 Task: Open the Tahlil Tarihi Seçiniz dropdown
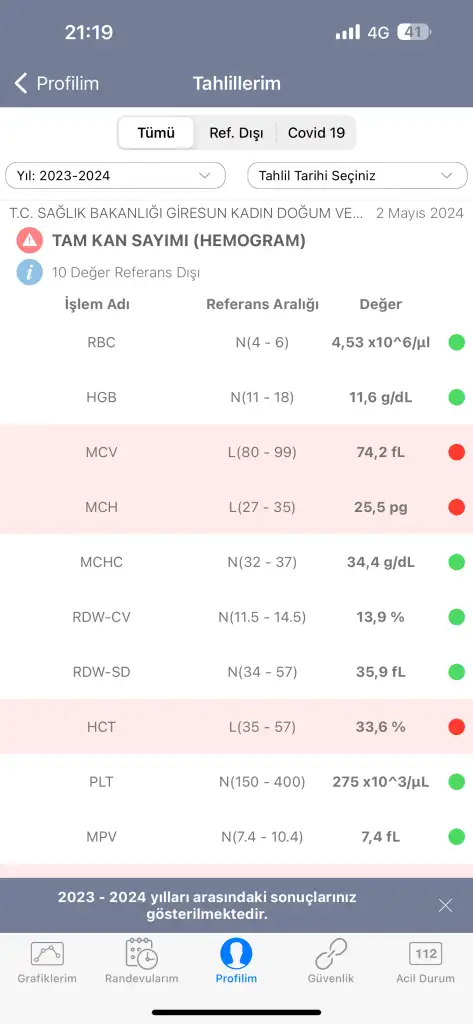click(357, 176)
